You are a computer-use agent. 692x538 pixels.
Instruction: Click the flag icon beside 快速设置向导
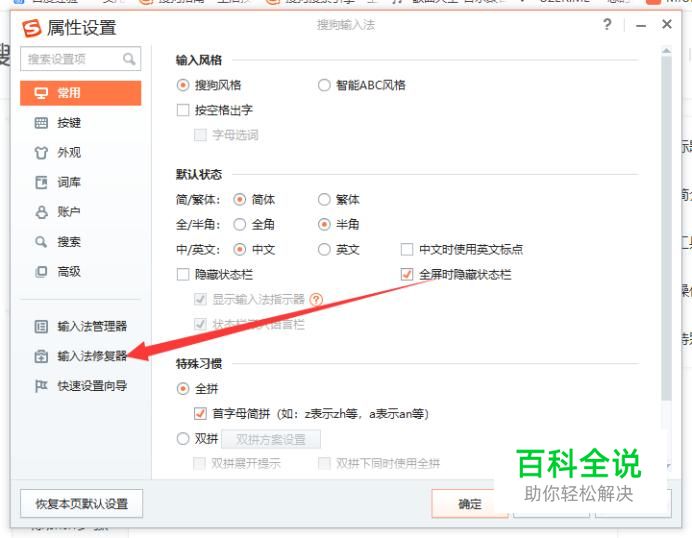point(41,386)
